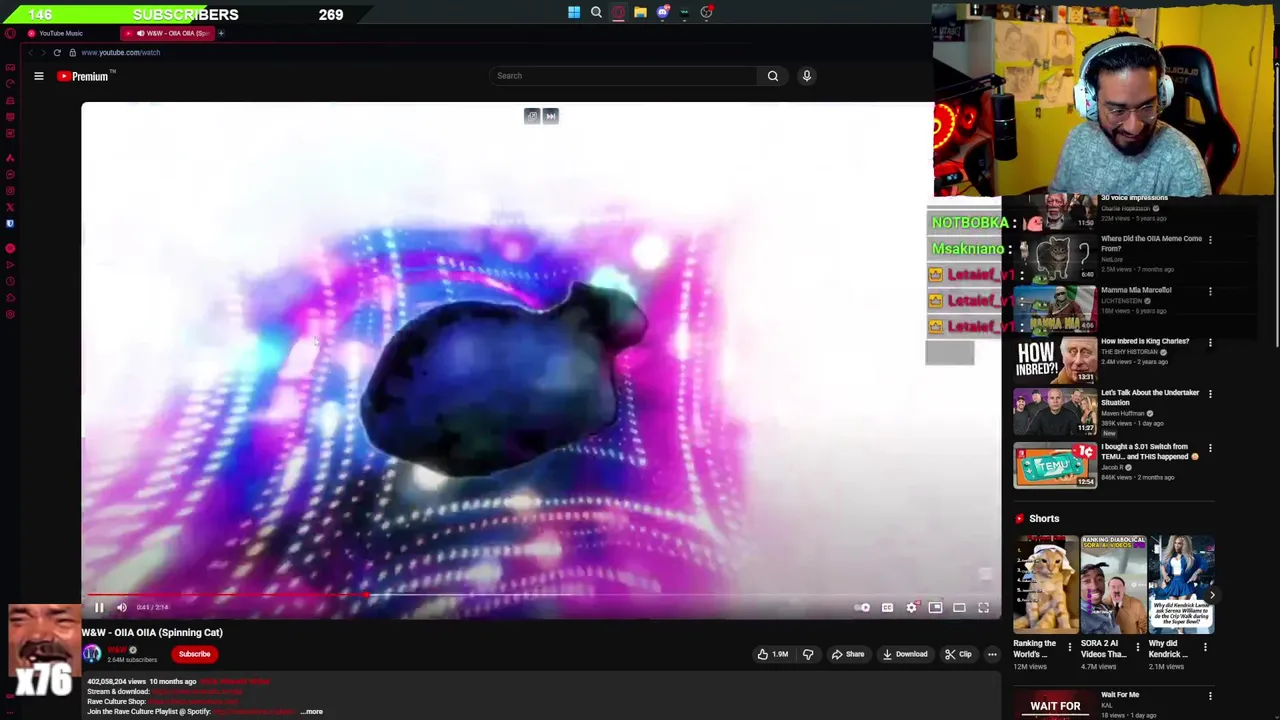The width and height of the screenshot is (1280, 720).
Task: Open the YouTube guide hamburger menu
Action: 39,76
